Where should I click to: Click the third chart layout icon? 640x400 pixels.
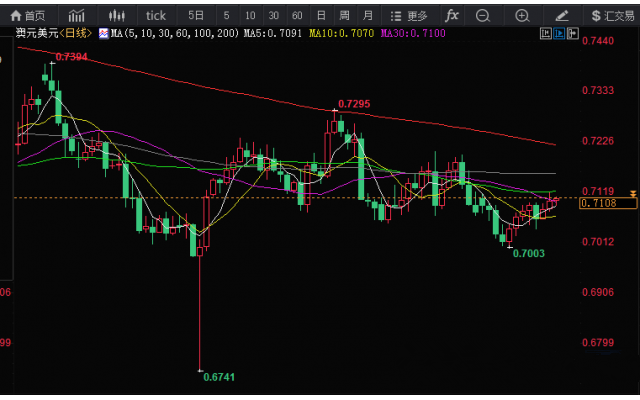pyautogui.click(x=573, y=33)
